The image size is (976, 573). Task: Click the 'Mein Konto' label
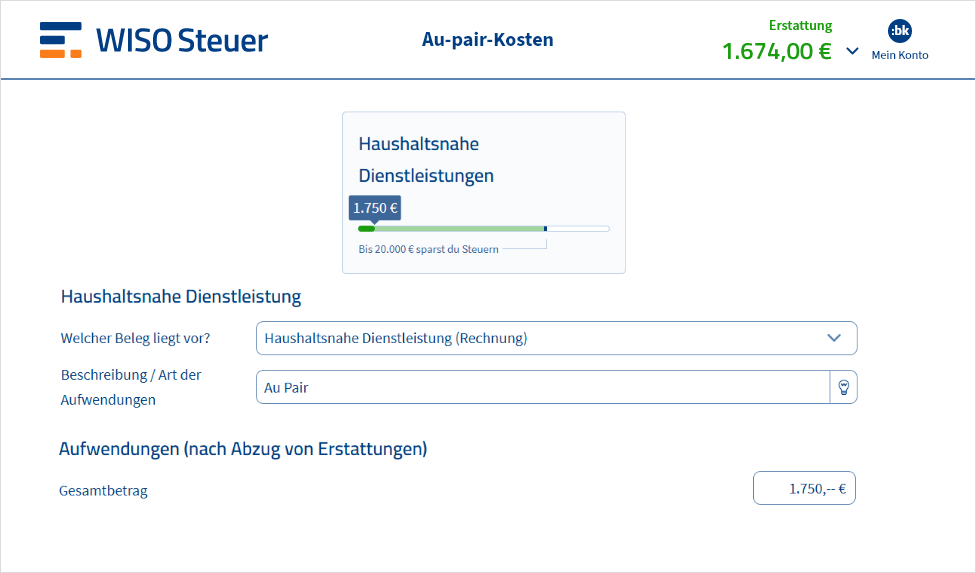point(899,55)
